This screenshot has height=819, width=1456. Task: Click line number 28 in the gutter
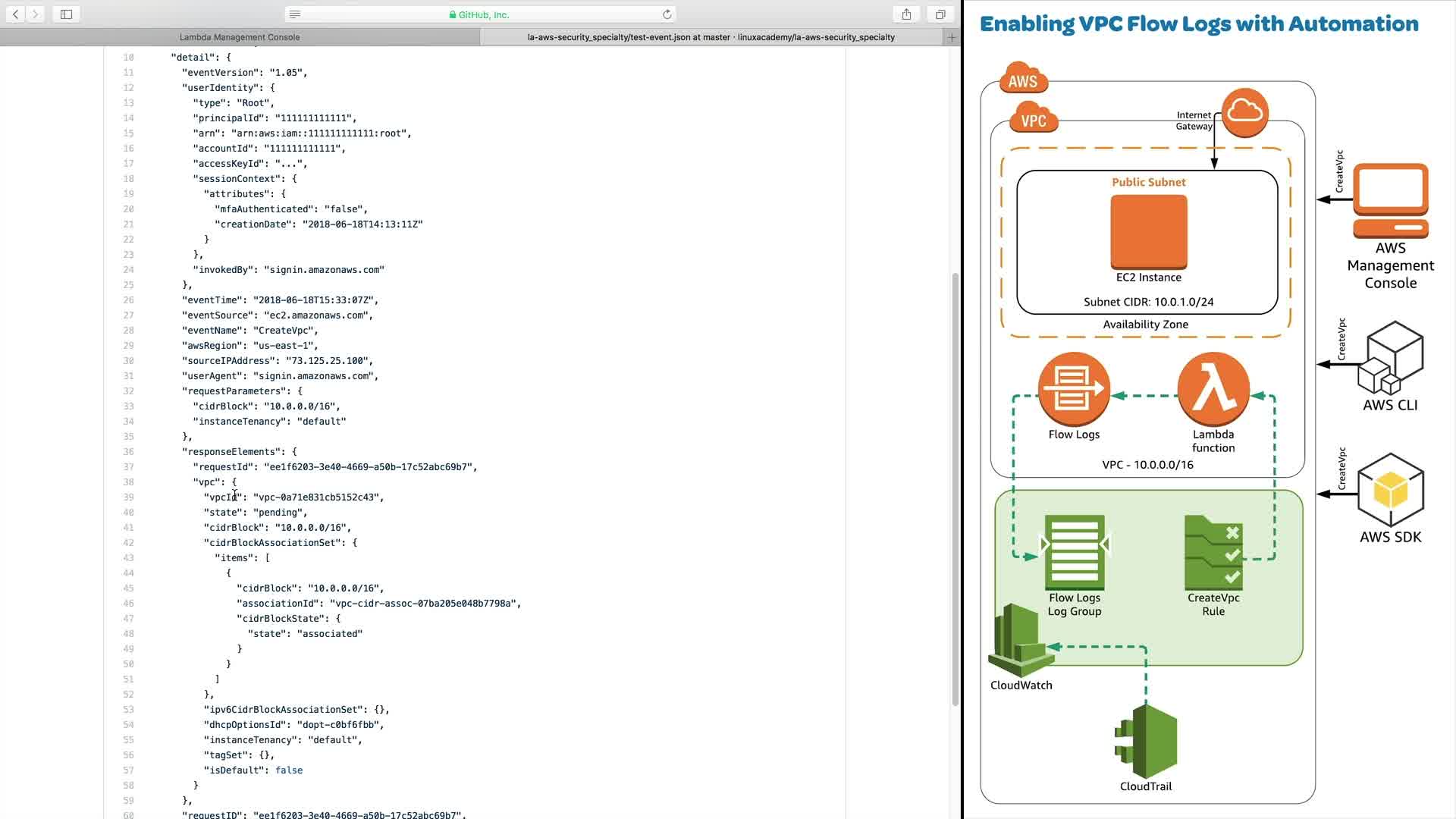coord(128,331)
